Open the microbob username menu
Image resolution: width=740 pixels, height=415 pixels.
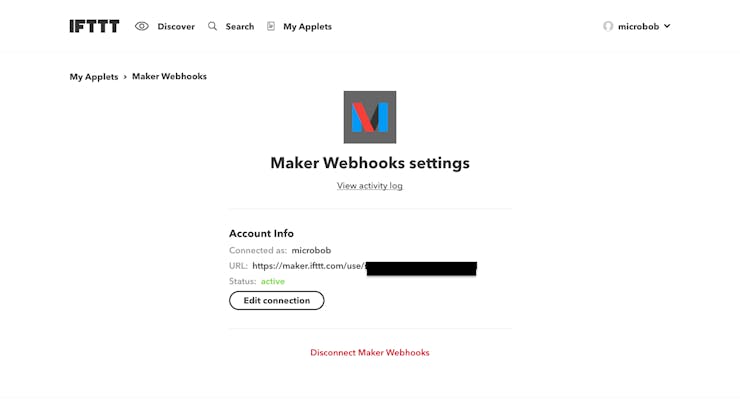click(x=638, y=26)
